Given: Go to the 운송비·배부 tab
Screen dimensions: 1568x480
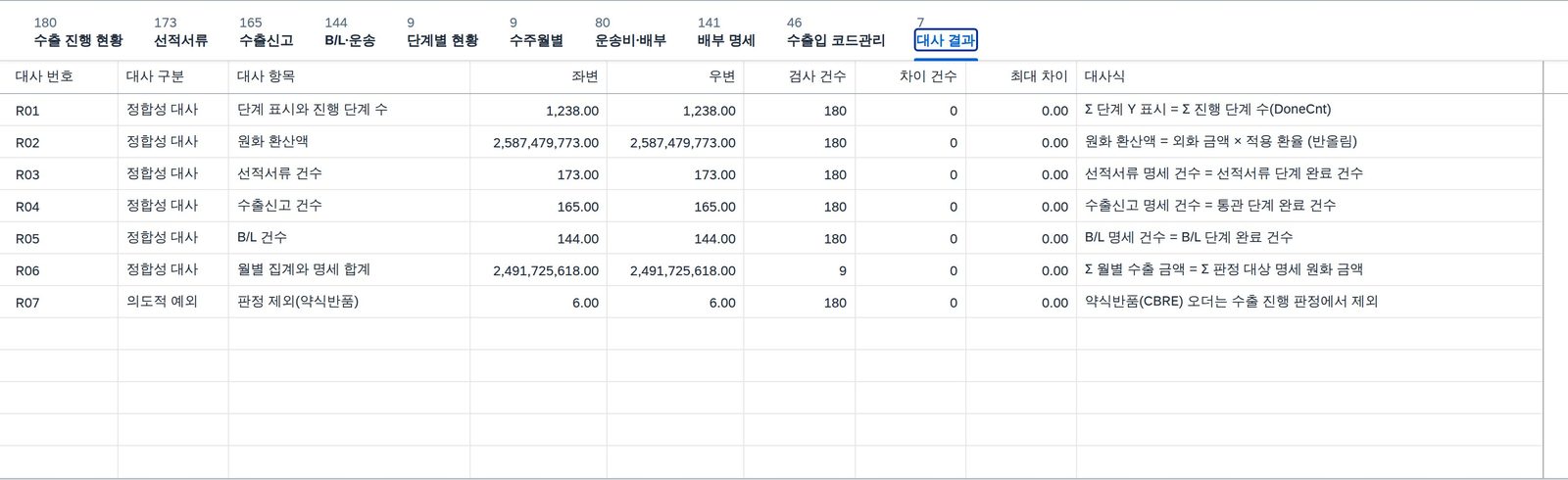Looking at the screenshot, I should click(x=630, y=32).
